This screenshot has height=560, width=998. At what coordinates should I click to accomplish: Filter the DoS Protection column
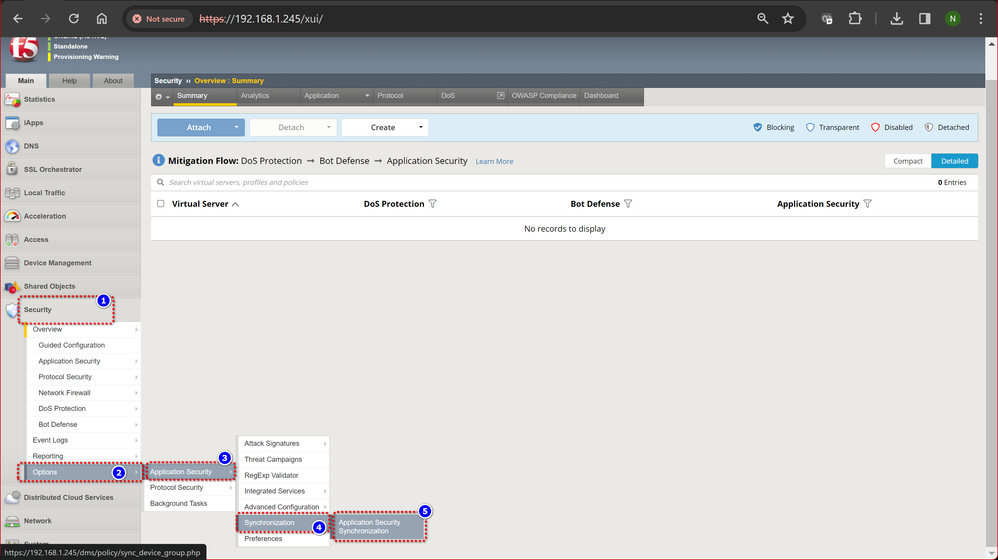(x=433, y=204)
